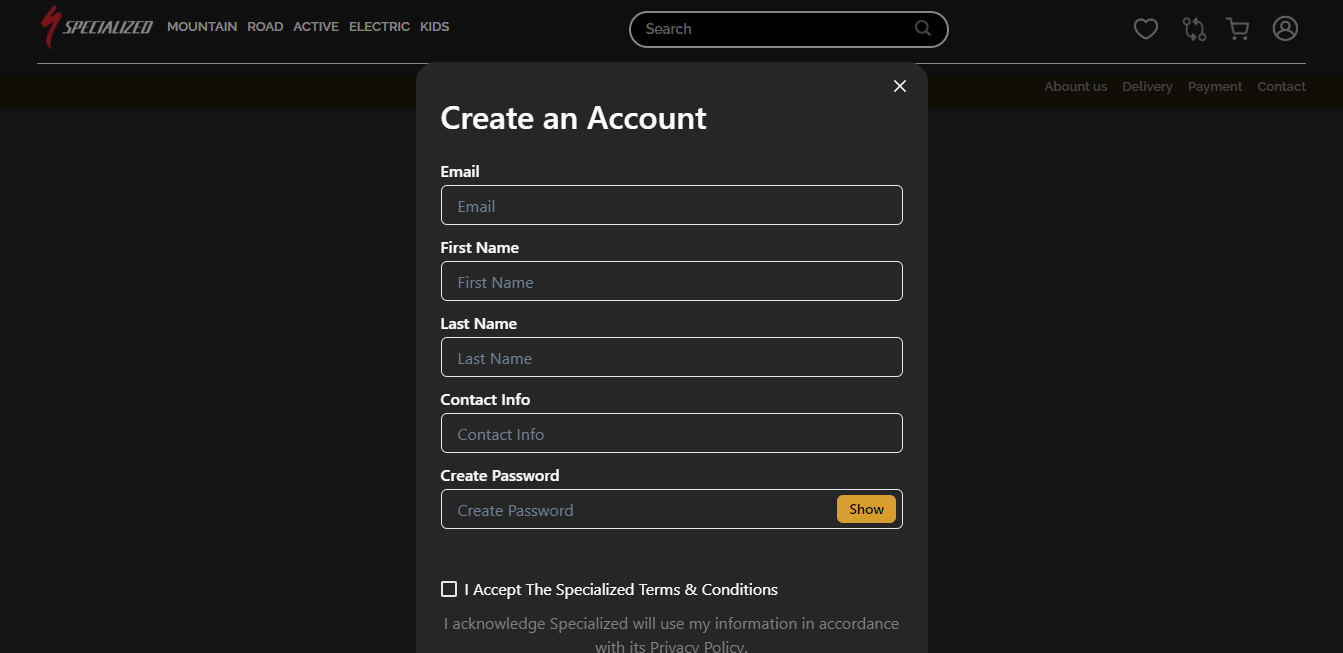Click inside the Email input field
1343x653 pixels.
pyautogui.click(x=671, y=205)
